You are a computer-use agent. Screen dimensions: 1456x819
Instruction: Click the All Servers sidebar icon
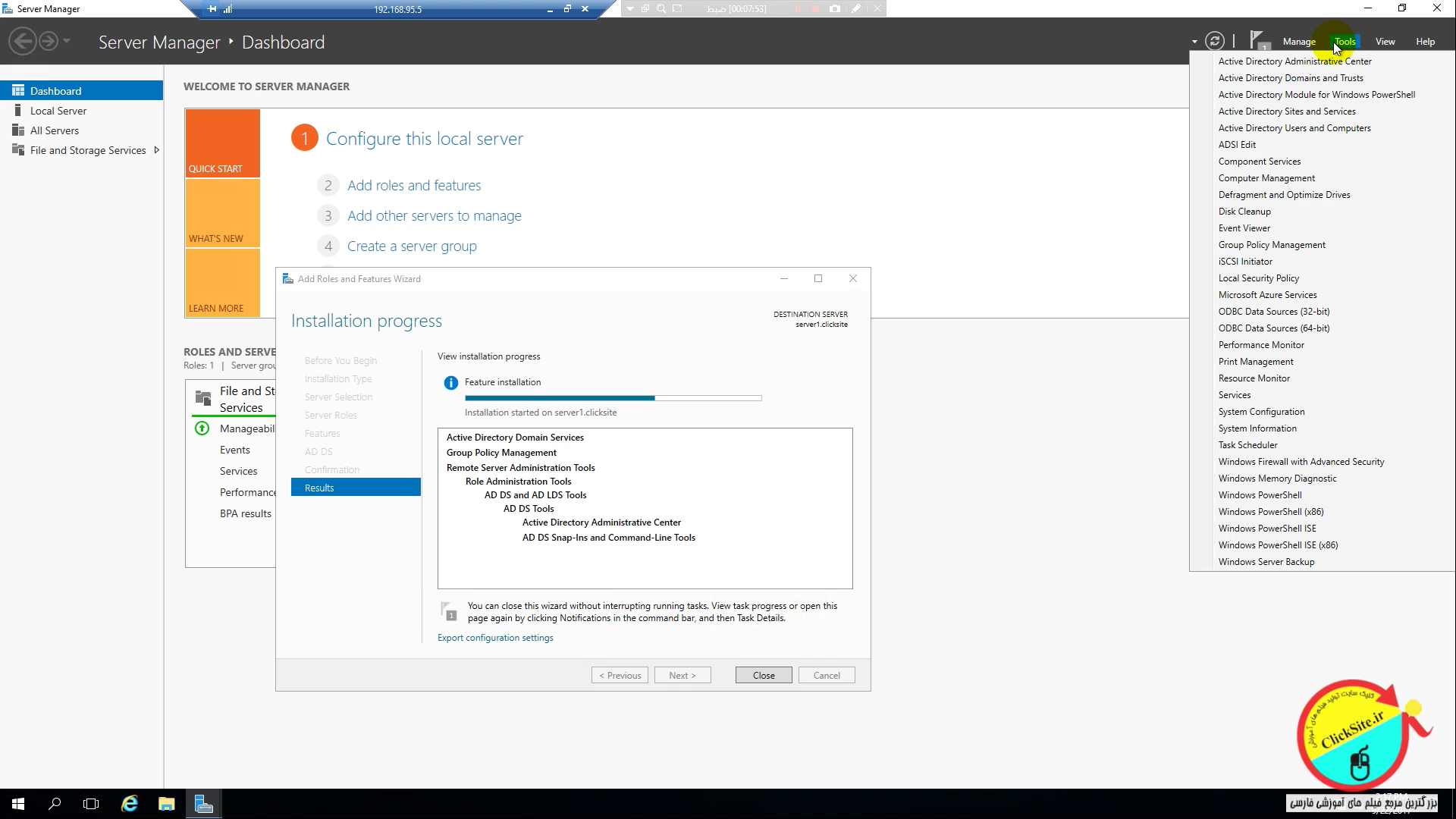(x=18, y=130)
